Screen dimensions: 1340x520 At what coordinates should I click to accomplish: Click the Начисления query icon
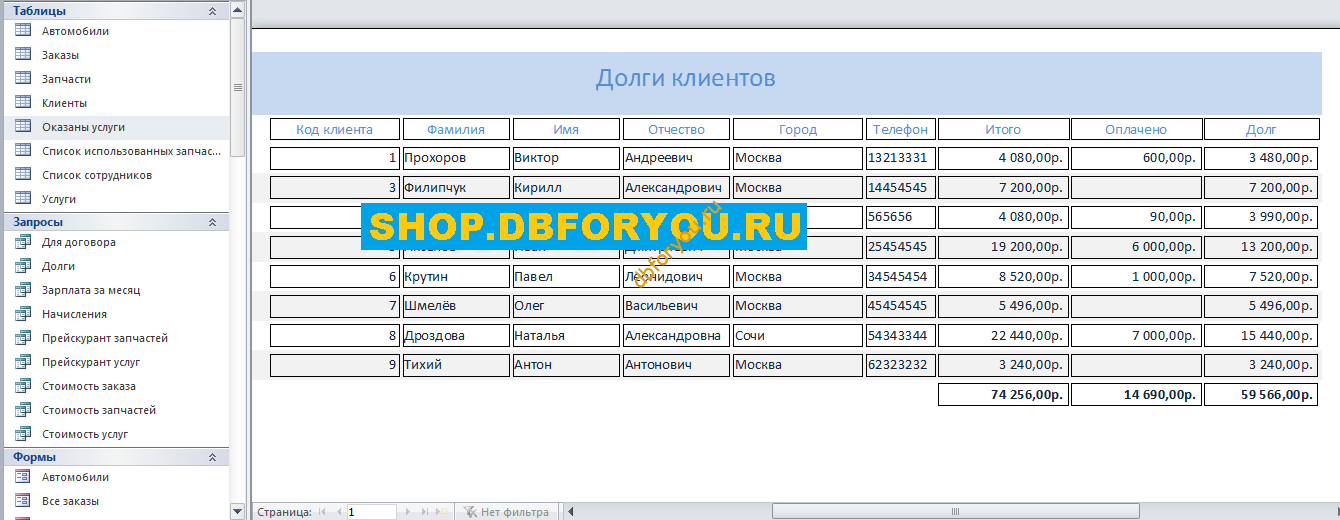(x=23, y=314)
